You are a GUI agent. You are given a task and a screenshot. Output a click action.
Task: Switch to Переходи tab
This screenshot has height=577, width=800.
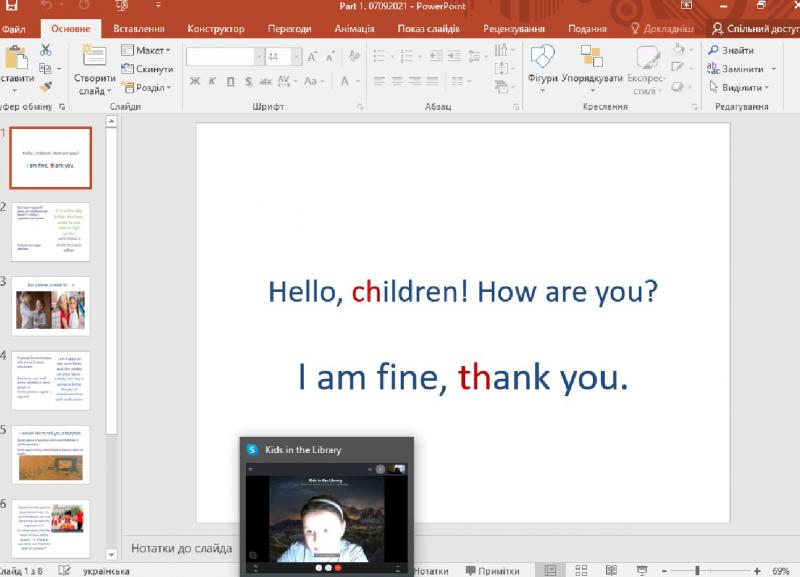pos(289,29)
